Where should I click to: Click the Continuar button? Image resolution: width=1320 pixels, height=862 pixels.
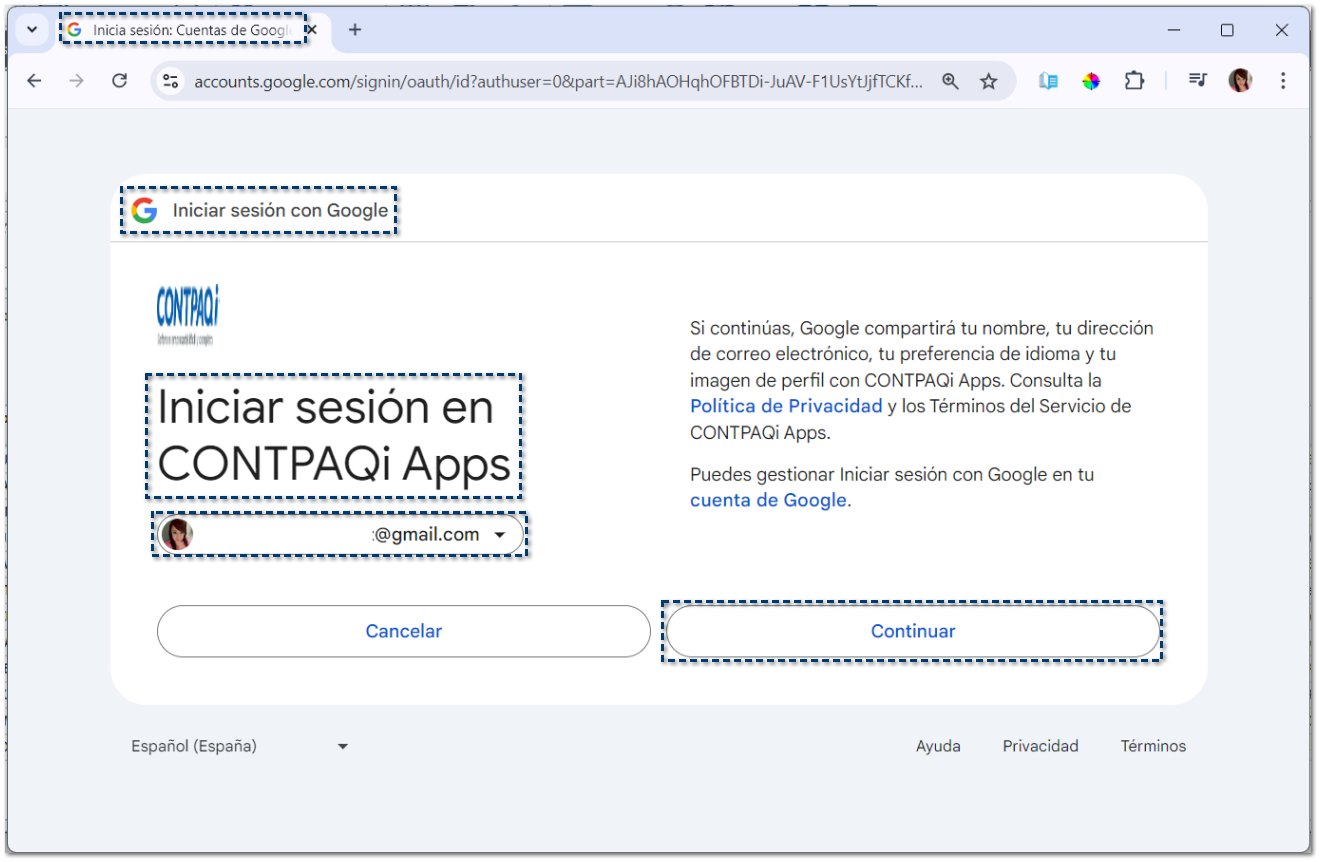pos(912,631)
